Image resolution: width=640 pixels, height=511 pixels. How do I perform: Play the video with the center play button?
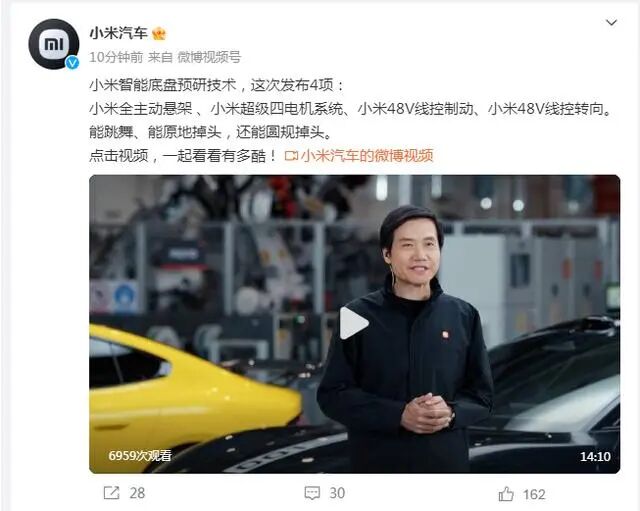pyautogui.click(x=354, y=323)
